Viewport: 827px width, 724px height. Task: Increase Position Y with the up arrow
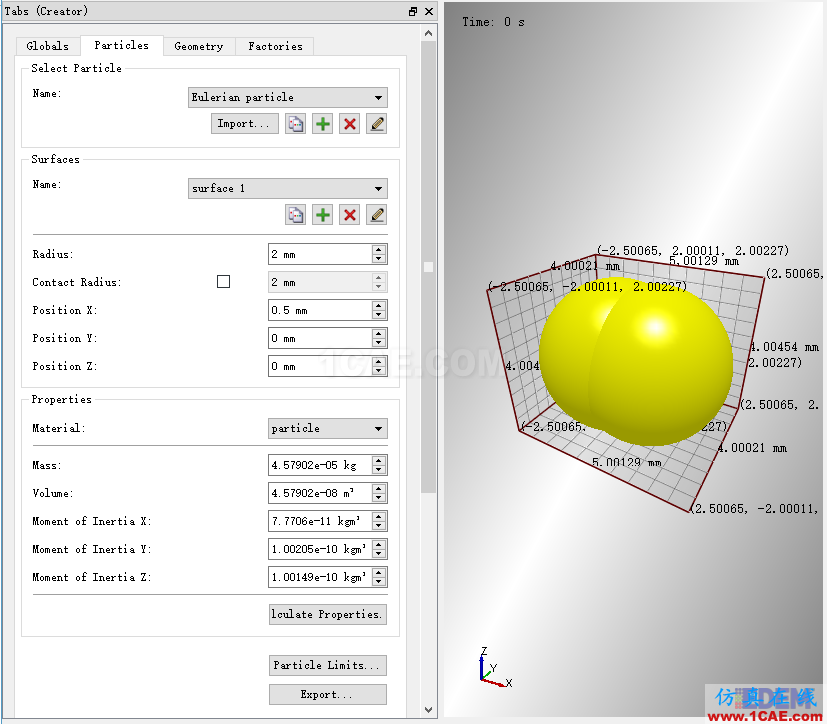click(379, 333)
